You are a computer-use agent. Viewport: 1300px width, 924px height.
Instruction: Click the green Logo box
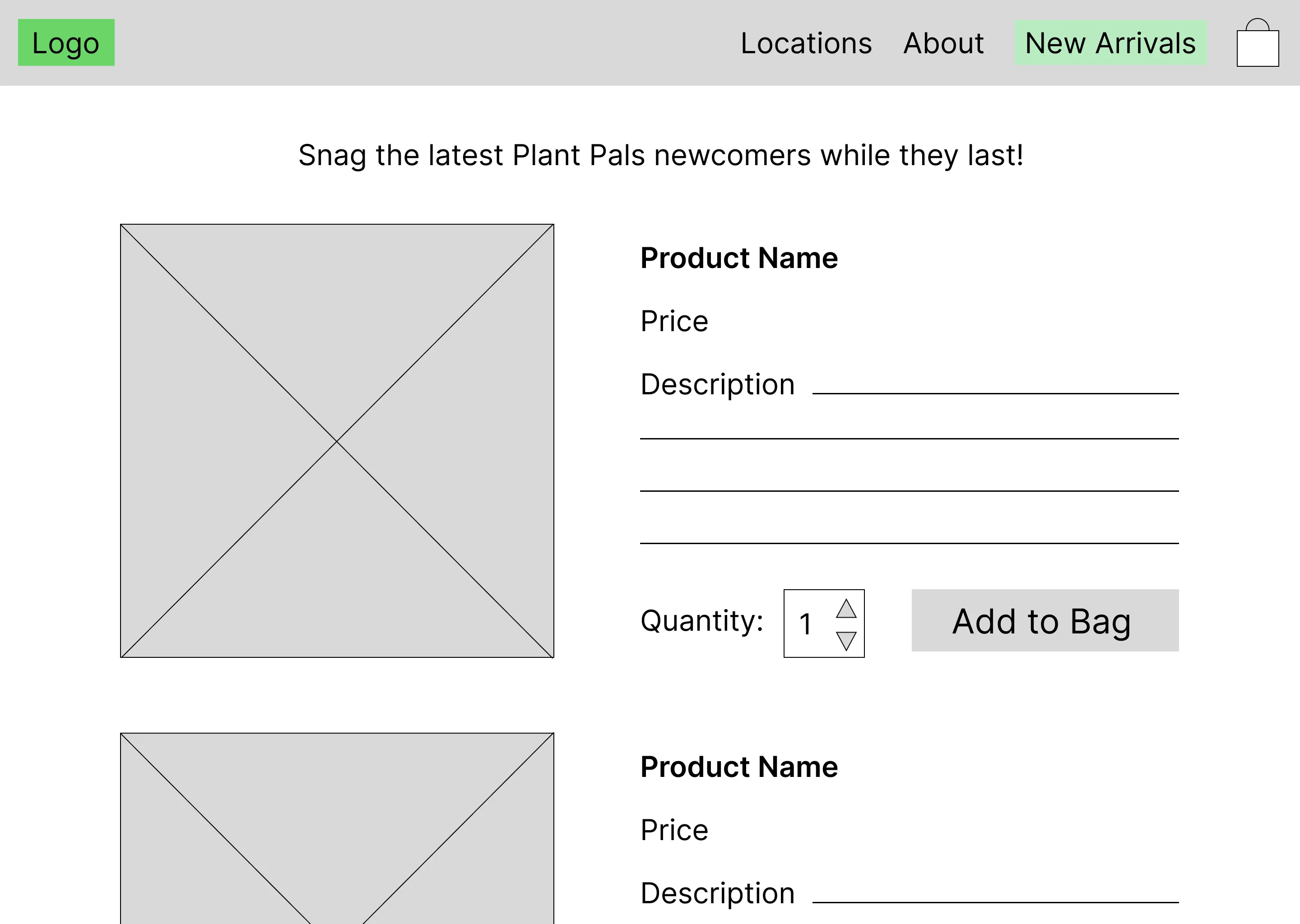[66, 43]
